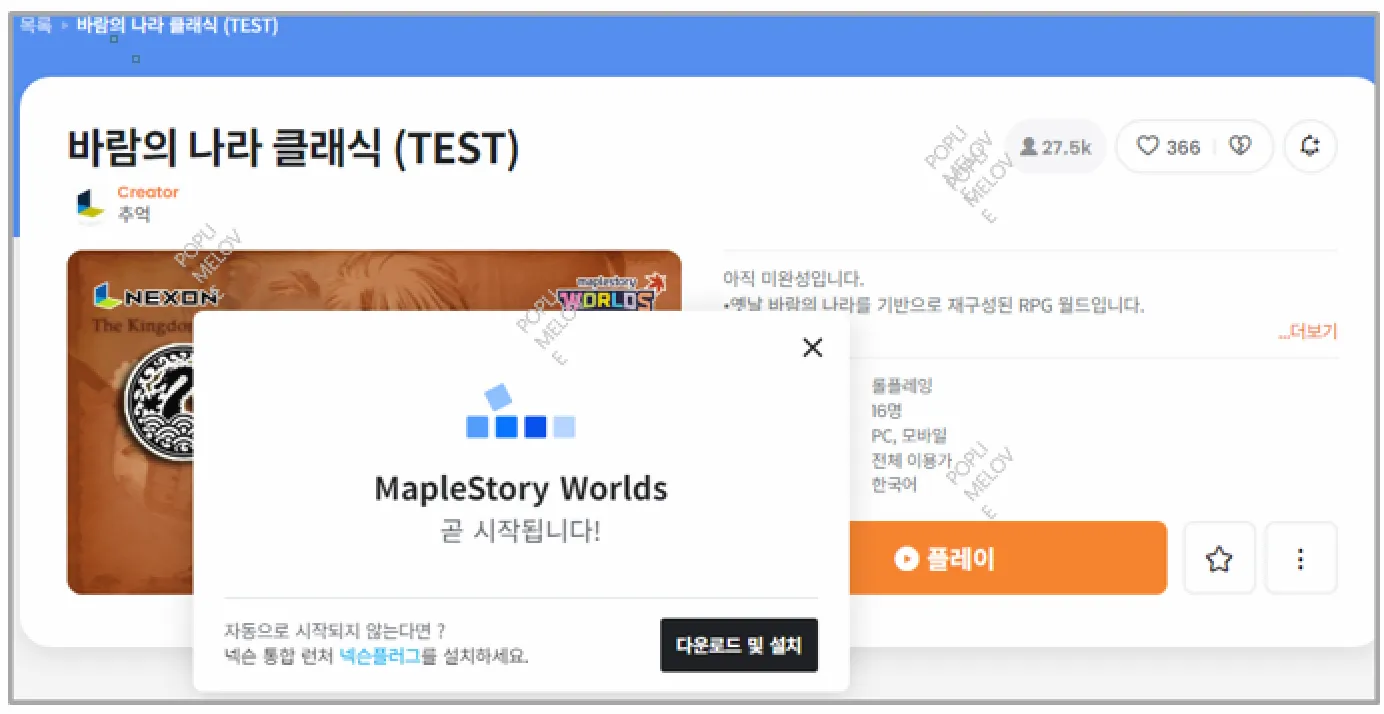Click the 366 likes count
The image size is (1384, 714).
(1183, 147)
